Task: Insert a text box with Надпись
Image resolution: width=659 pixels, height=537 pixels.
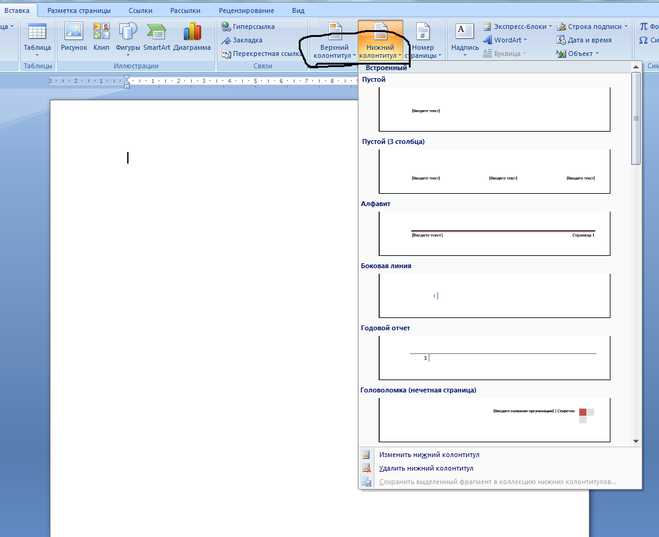Action: click(x=465, y=40)
